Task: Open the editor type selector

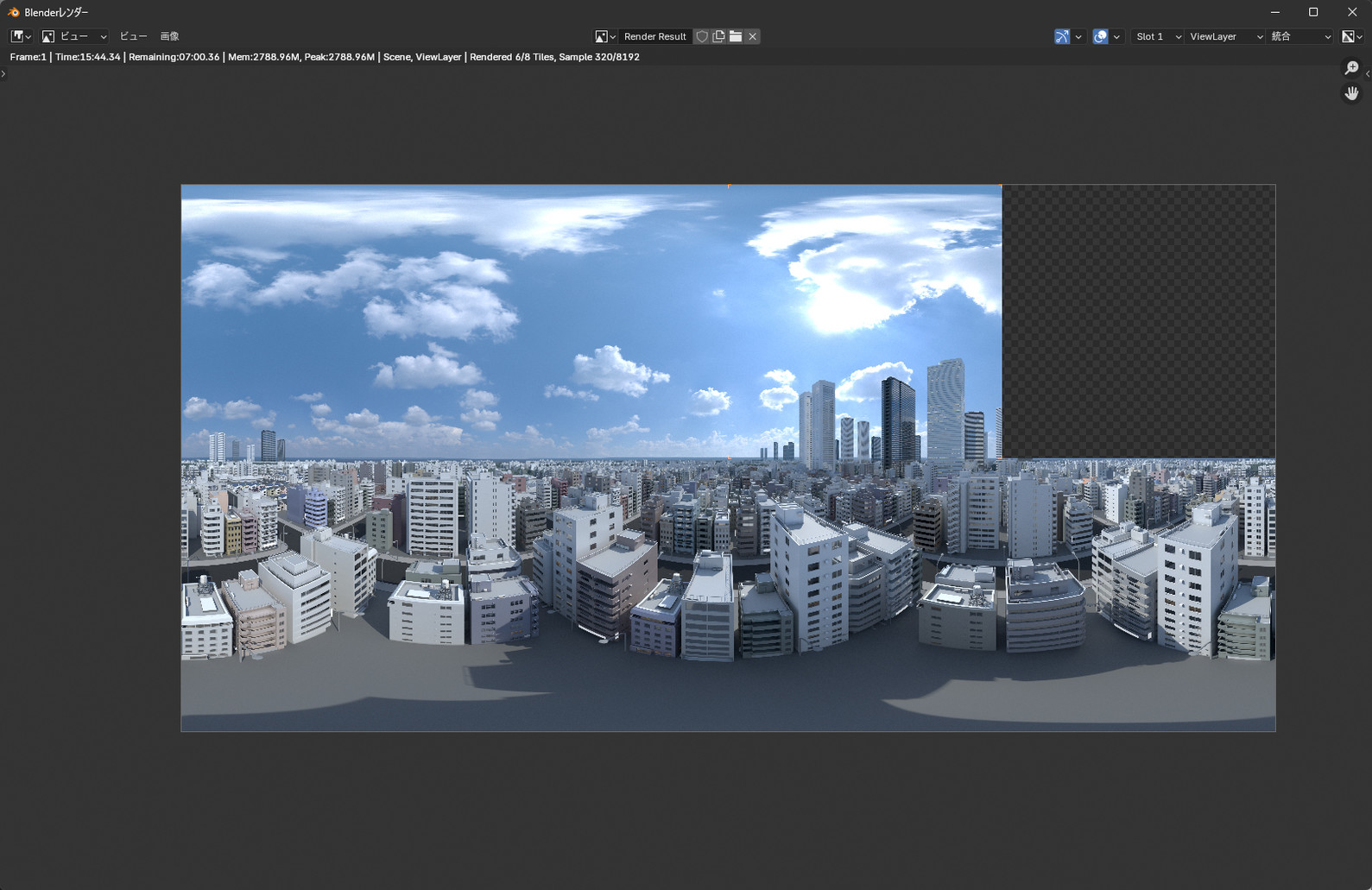Action: click(x=21, y=36)
